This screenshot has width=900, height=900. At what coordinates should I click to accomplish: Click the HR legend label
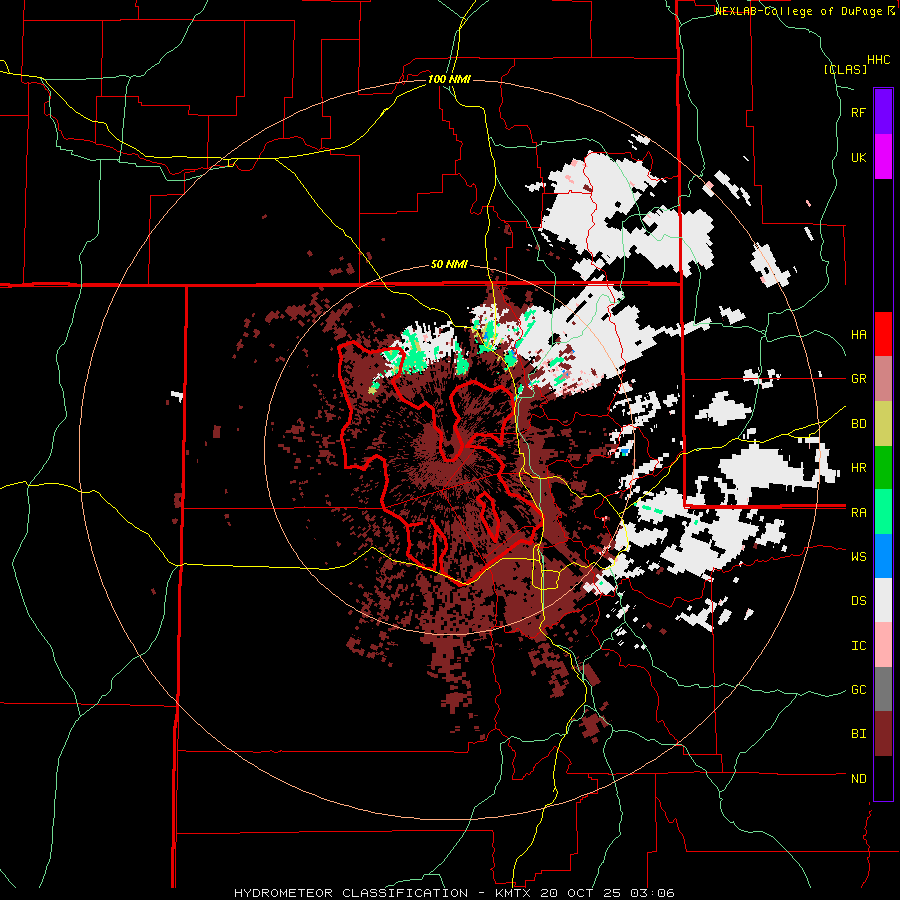(858, 468)
